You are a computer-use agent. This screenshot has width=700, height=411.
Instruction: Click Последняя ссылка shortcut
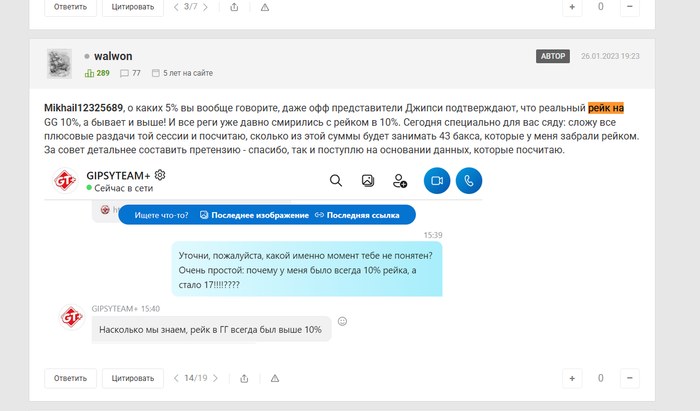click(357, 215)
